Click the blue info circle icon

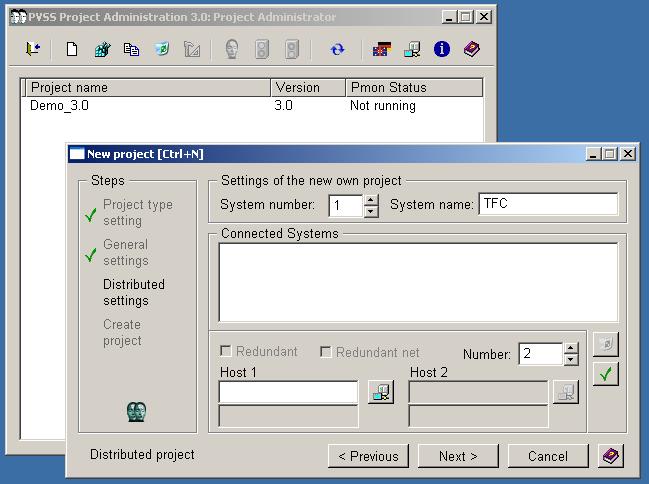click(x=442, y=49)
